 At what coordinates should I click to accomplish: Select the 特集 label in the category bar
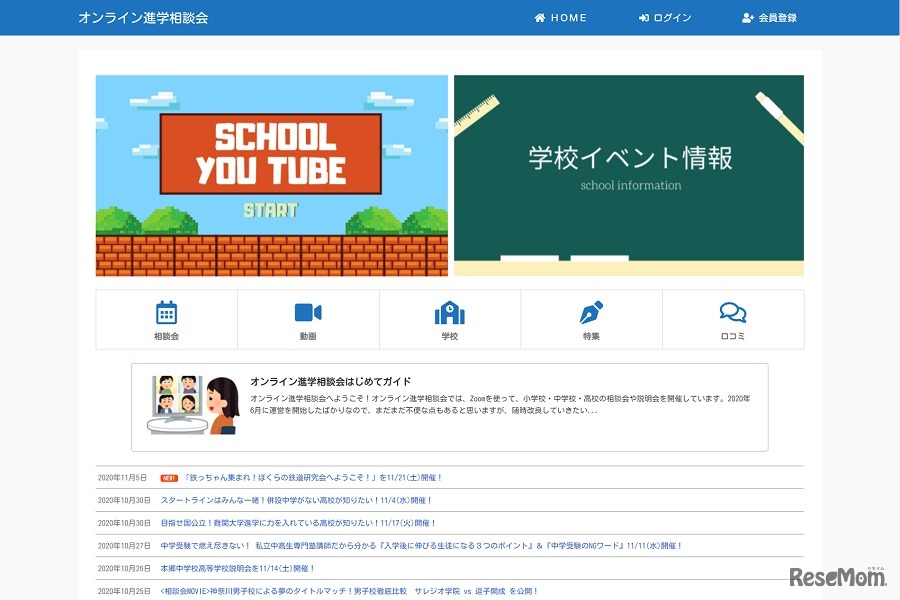591,336
